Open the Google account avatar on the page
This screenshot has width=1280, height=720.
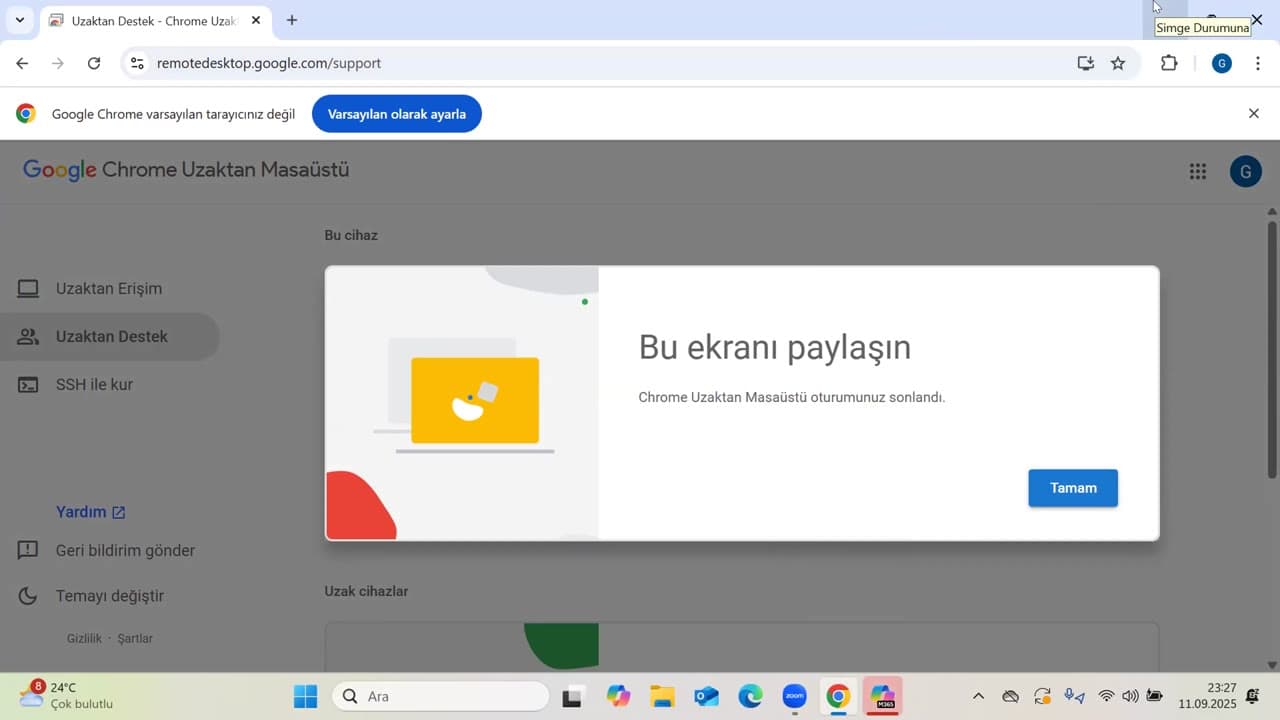tap(1245, 171)
